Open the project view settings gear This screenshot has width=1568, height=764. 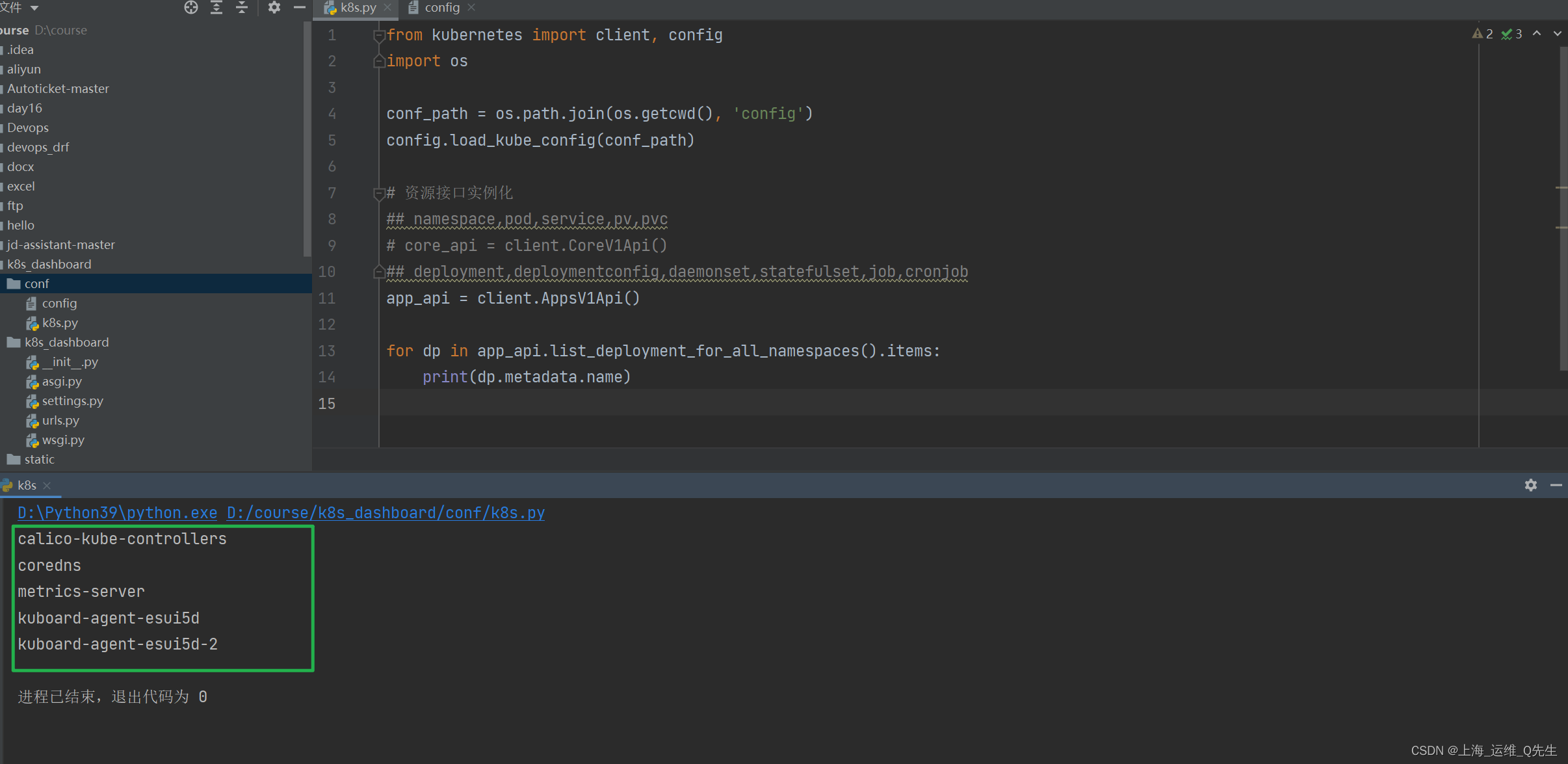pos(274,7)
